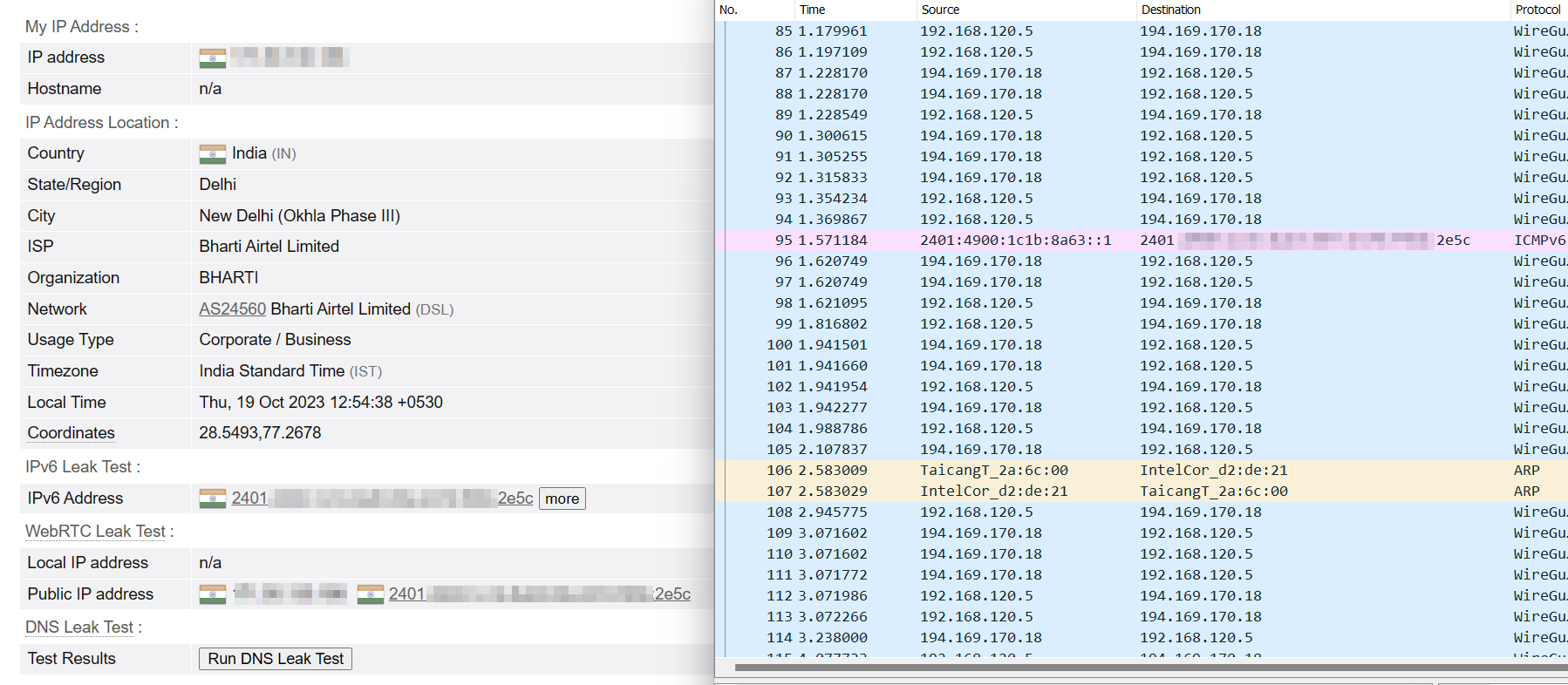Select packet 107 ARP row from IntelCor_d2:de:21
1568x685 pixels.
coord(1142,491)
